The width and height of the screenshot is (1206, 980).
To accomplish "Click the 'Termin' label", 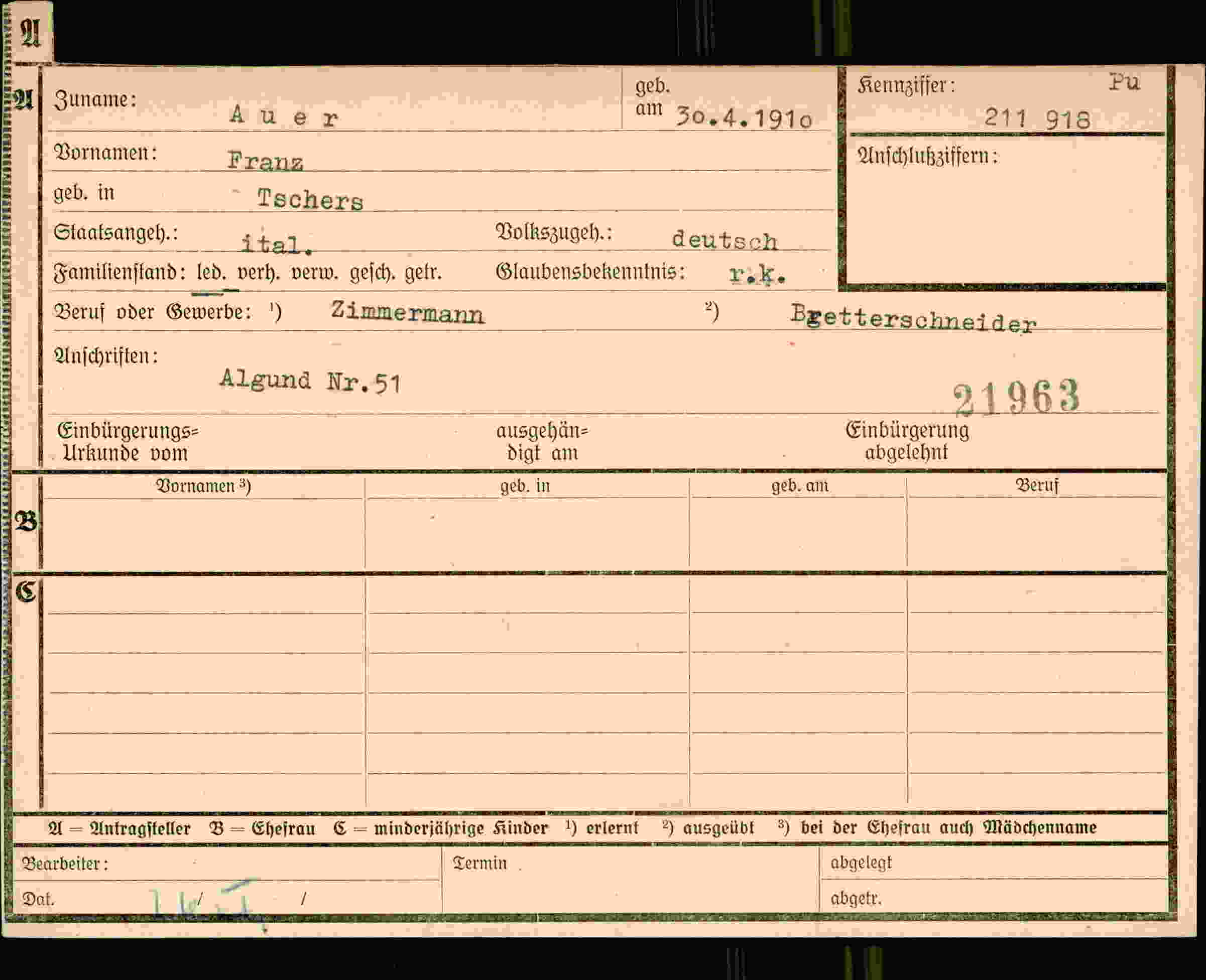I will coord(480,863).
